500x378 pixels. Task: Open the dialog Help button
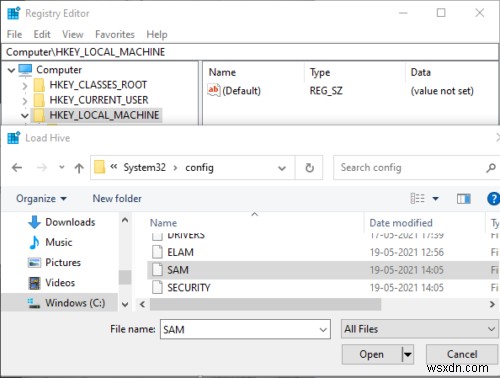pyautogui.click(x=493, y=199)
